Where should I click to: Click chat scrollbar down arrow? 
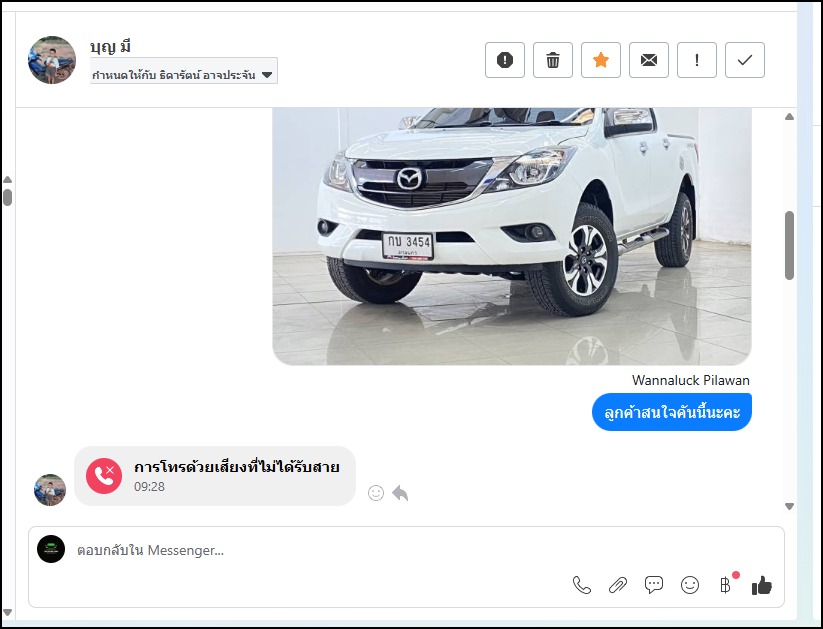pos(789,506)
